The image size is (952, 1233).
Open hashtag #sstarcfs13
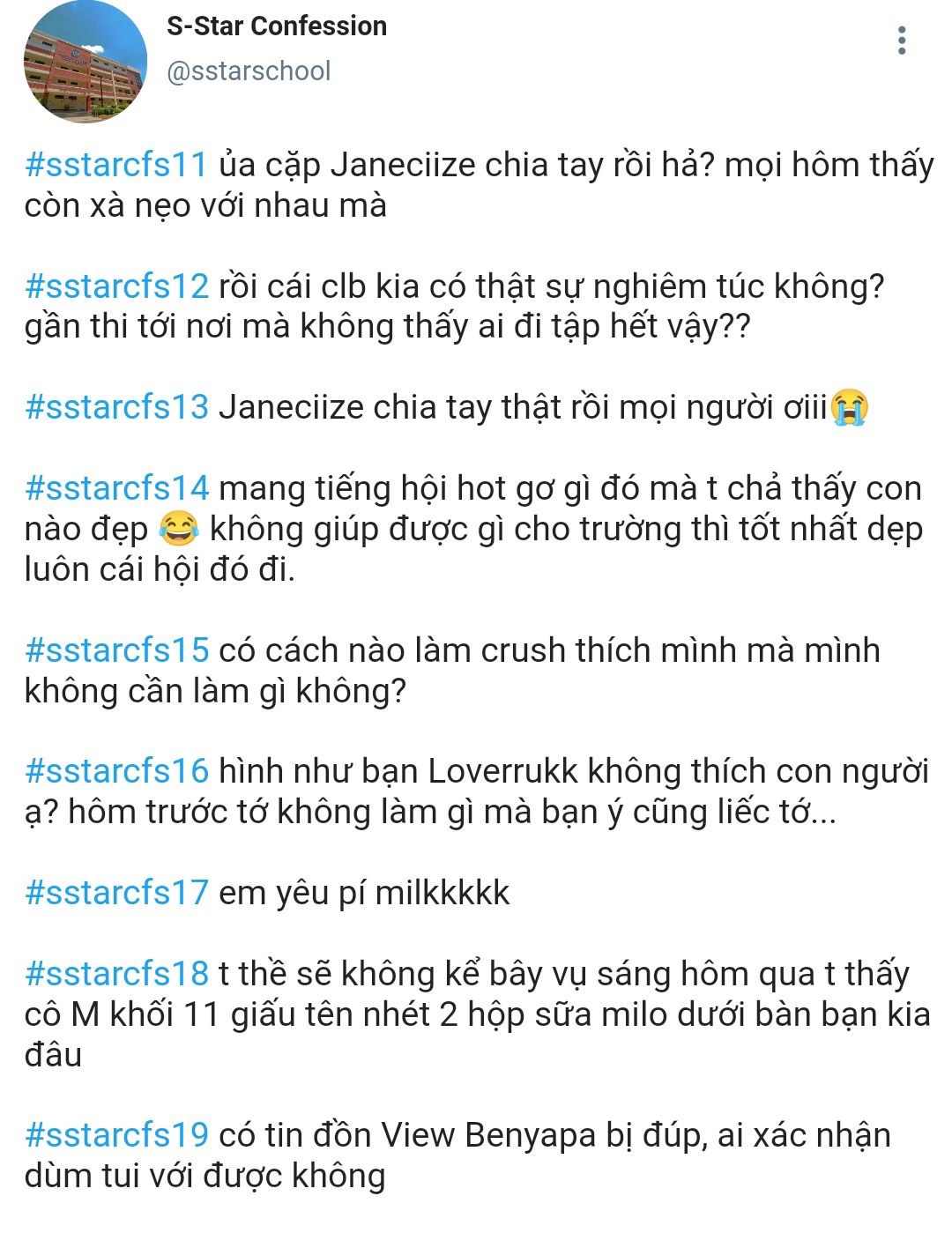(116, 407)
